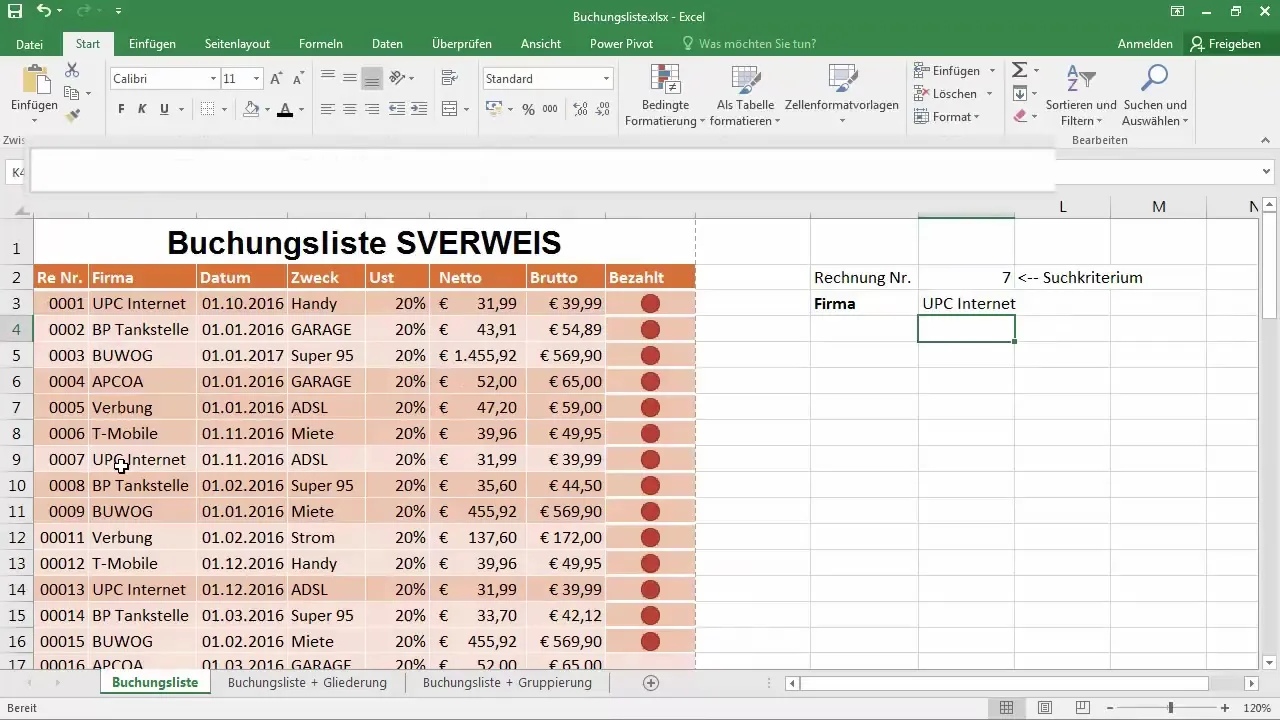The height and width of the screenshot is (720, 1280).
Task: Toggle the wrap text icon
Action: (x=449, y=78)
